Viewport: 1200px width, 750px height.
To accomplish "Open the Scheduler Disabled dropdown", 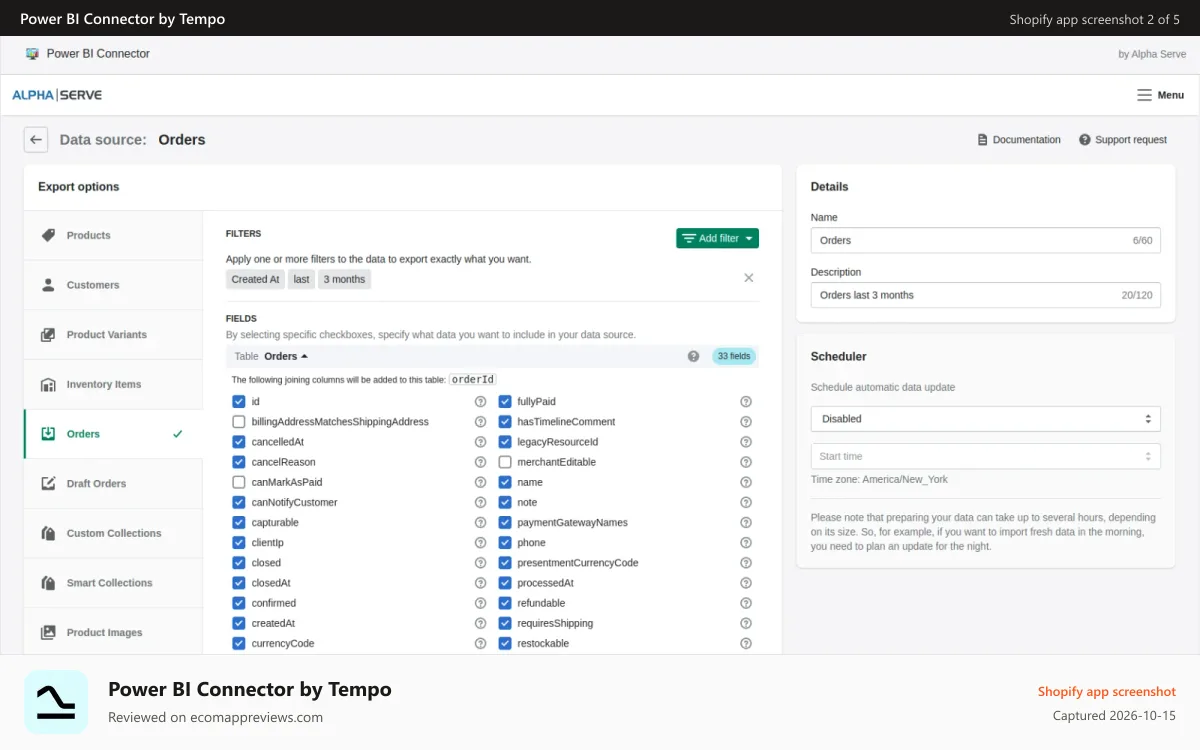I will coord(986,419).
